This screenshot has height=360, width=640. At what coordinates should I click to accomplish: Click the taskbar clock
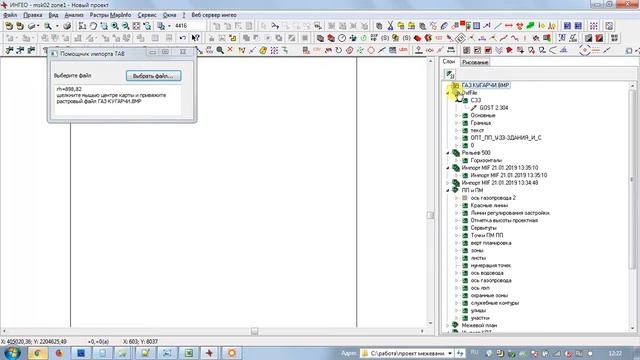[615, 353]
